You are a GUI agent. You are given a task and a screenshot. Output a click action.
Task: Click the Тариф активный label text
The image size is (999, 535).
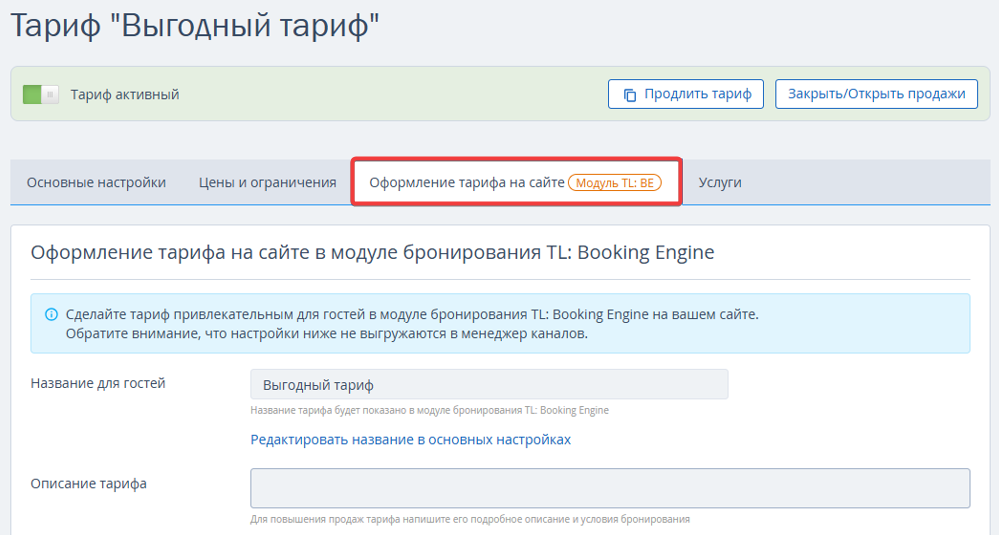click(125, 95)
